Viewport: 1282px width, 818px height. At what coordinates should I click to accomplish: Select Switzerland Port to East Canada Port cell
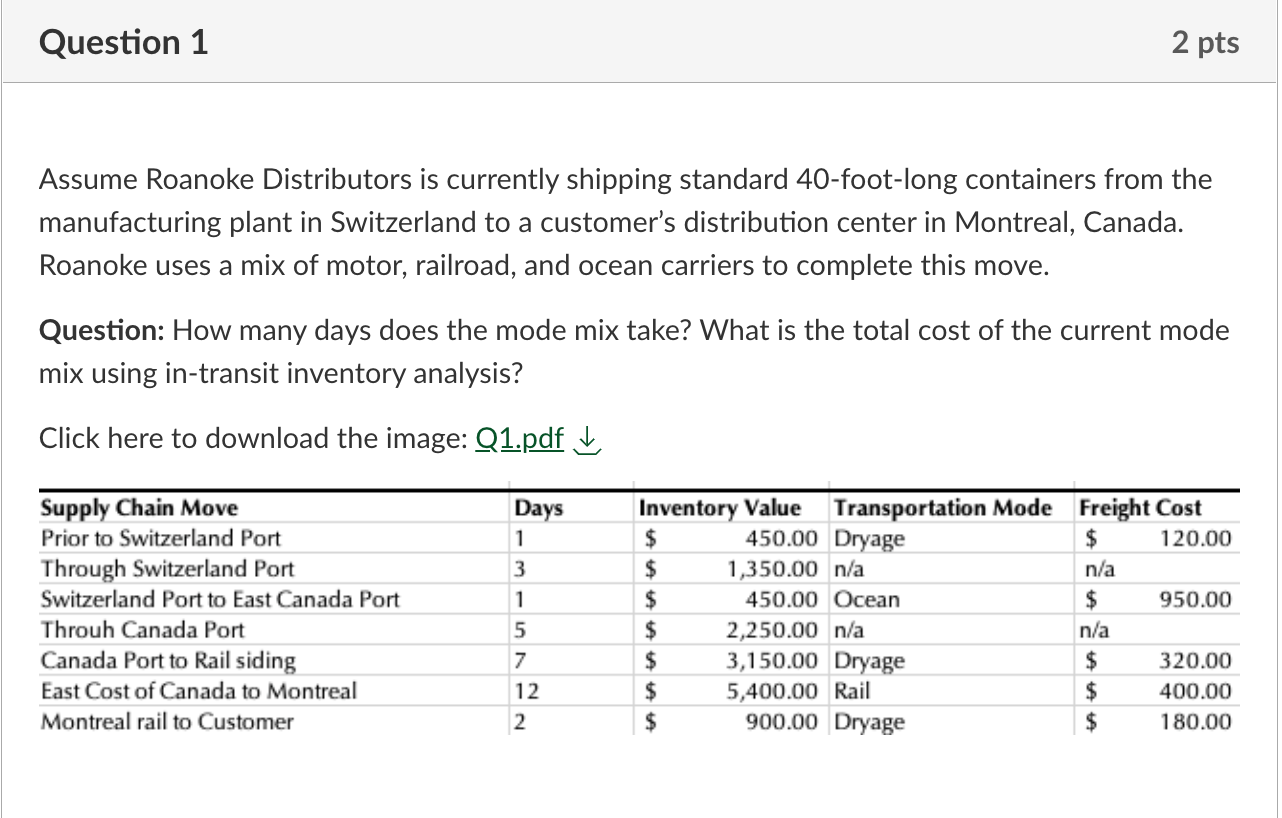pyautogui.click(x=219, y=600)
